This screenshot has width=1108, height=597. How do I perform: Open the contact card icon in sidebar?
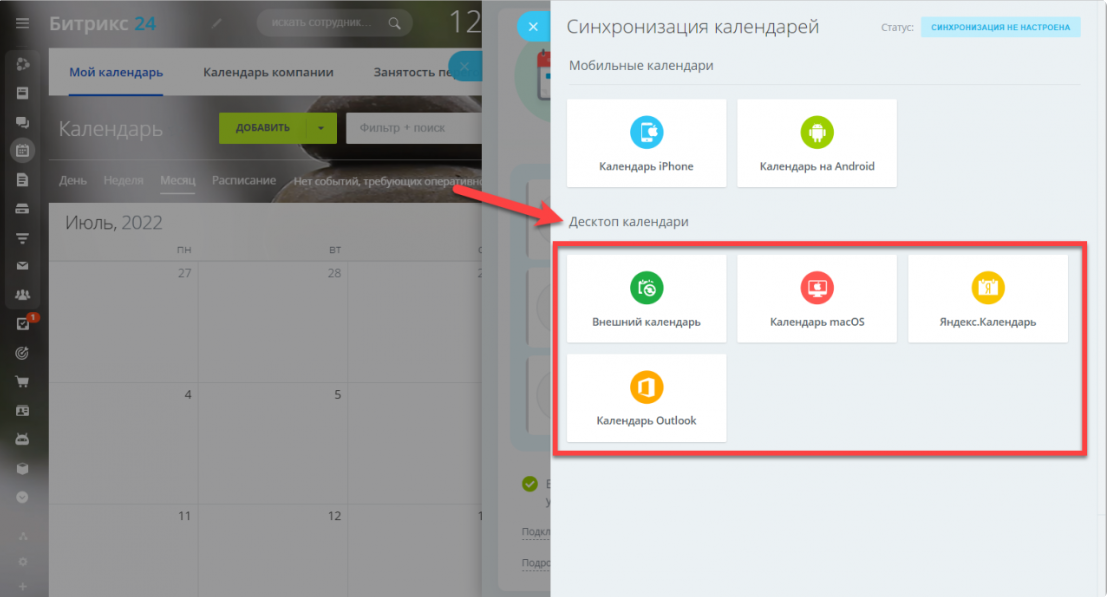tap(23, 410)
